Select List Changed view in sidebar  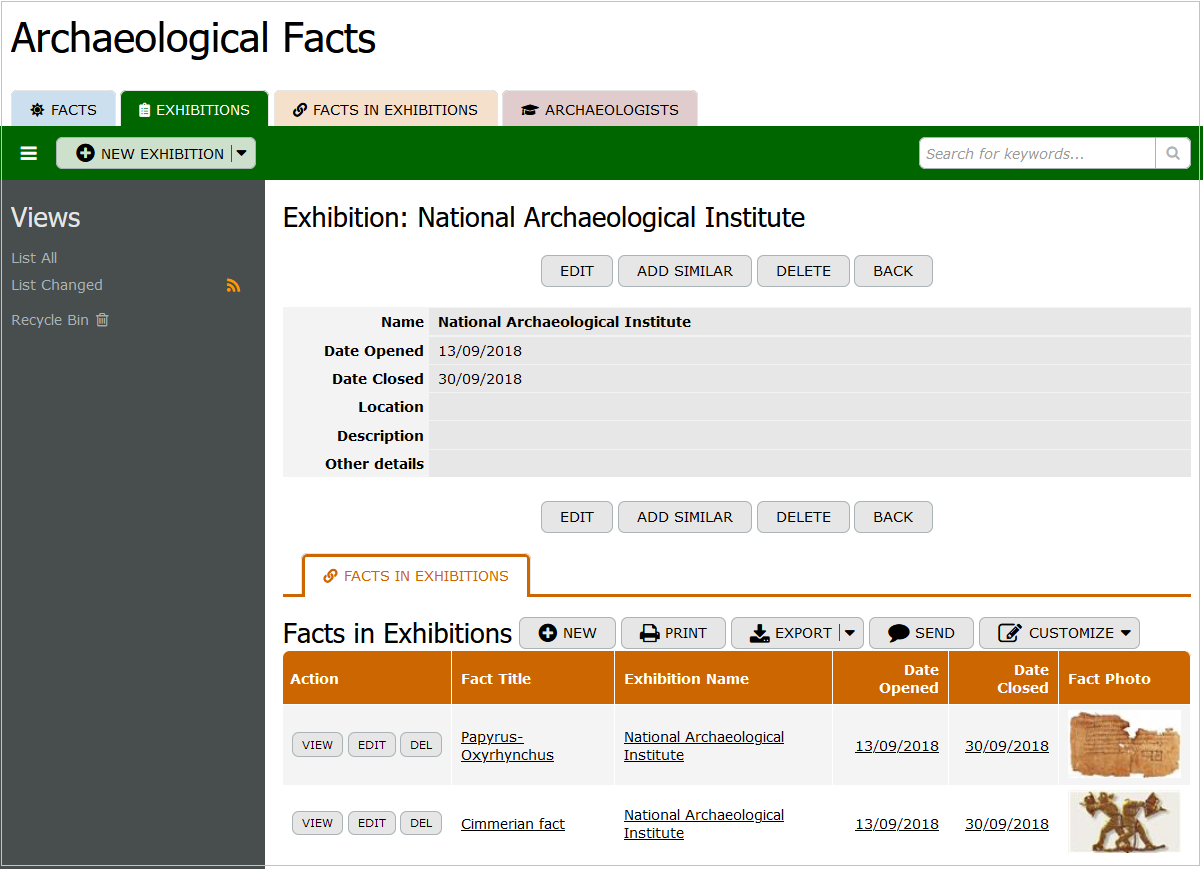coord(57,285)
